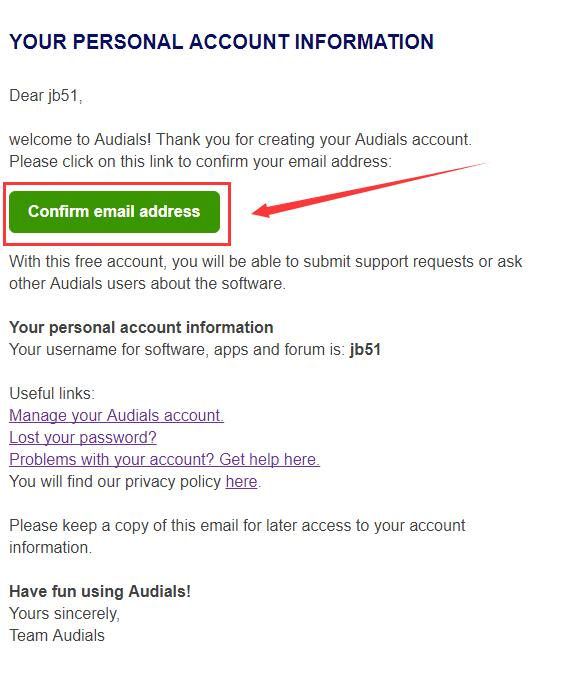Click the 'Dear jb51,' greeting line
This screenshot has width=577, height=685.
point(45,96)
